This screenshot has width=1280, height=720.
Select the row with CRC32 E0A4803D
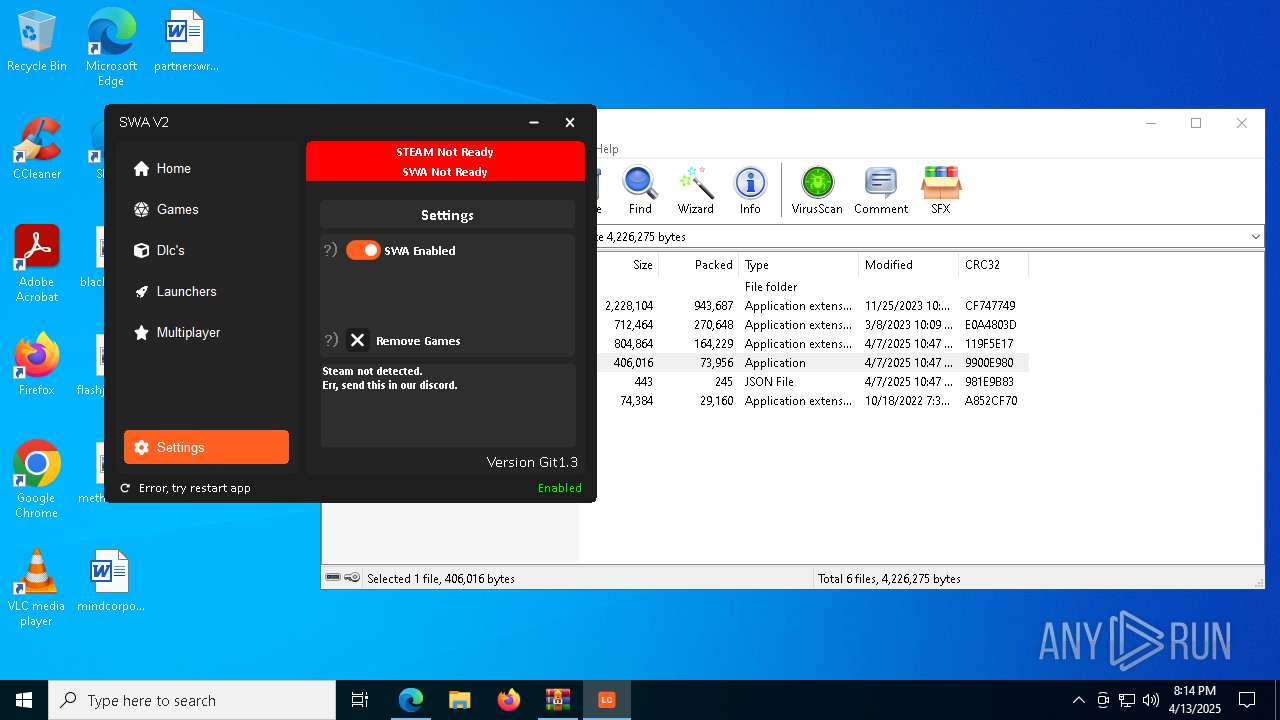pyautogui.click(x=812, y=325)
